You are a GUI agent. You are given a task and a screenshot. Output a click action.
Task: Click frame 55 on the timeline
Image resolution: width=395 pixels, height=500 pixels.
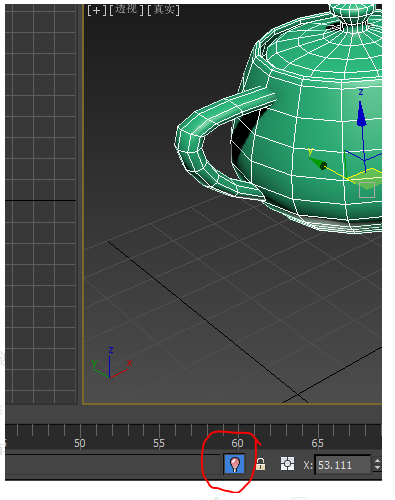pyautogui.click(x=159, y=443)
